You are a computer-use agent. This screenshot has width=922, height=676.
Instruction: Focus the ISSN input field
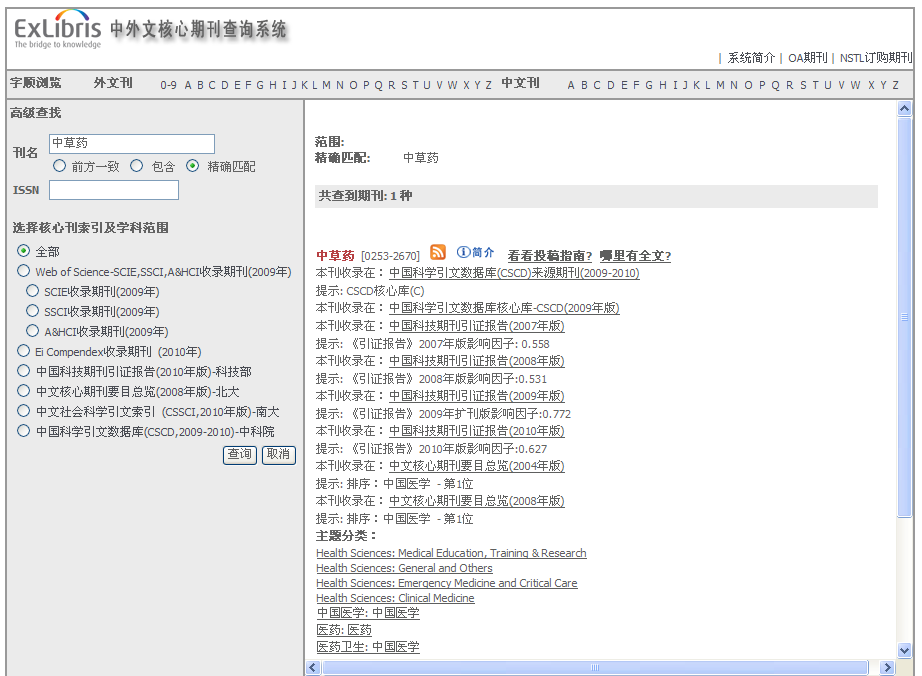tap(113, 190)
